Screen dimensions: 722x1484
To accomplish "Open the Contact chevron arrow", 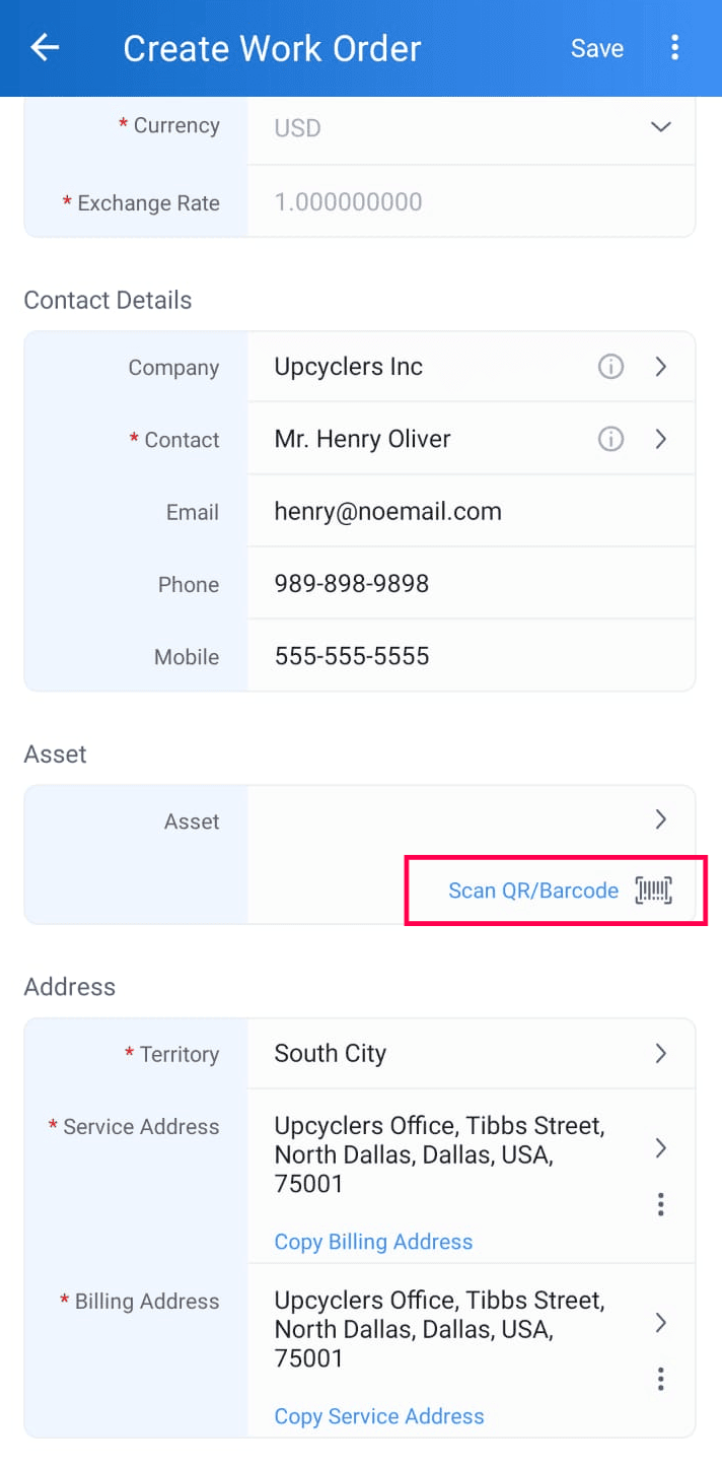I will pyautogui.click(x=660, y=439).
